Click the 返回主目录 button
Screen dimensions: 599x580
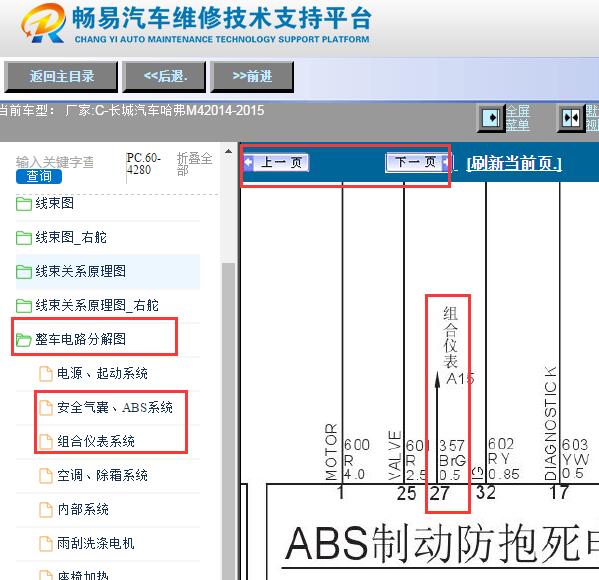pyautogui.click(x=61, y=77)
